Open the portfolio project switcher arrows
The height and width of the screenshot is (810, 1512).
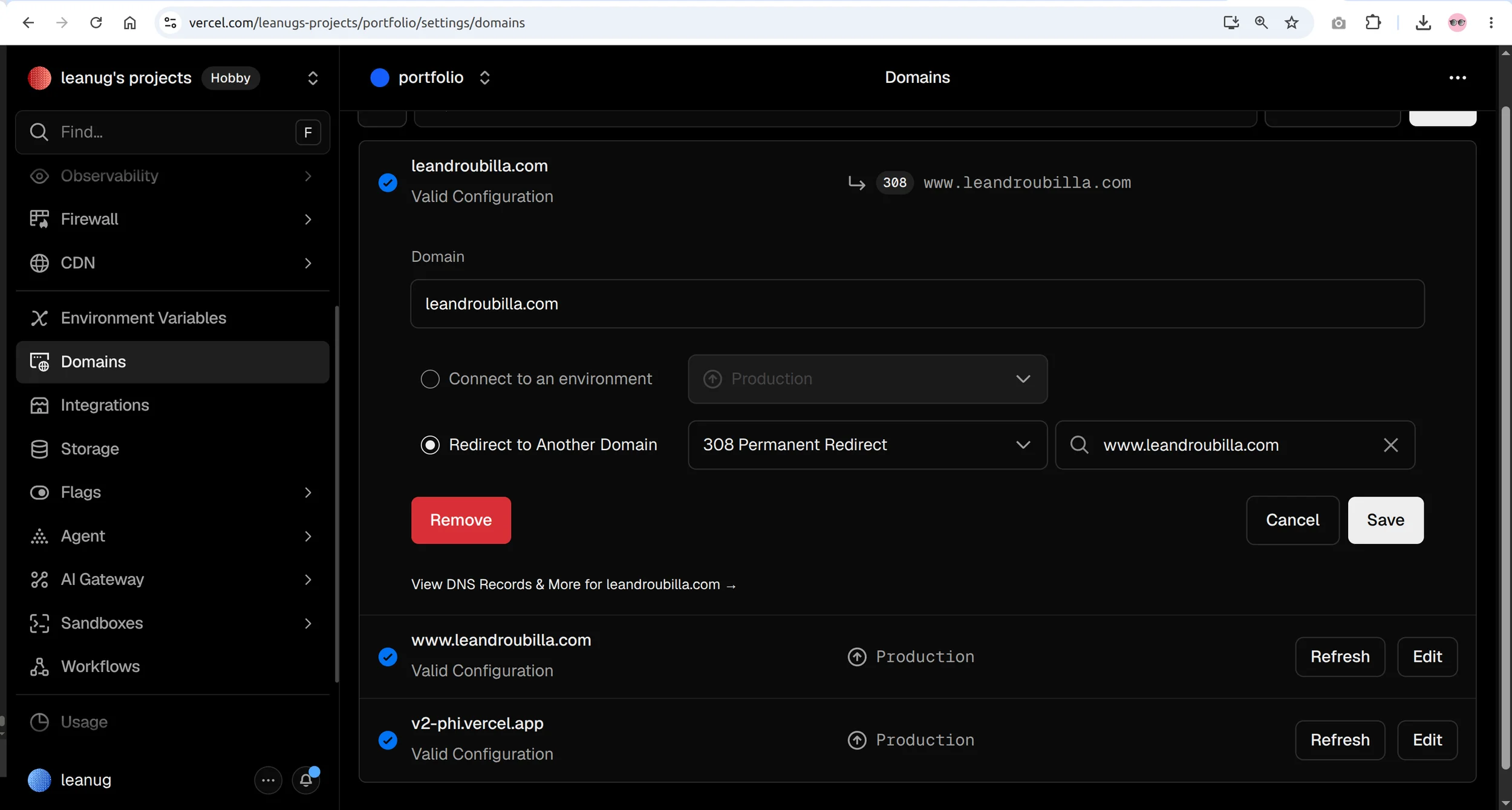point(484,77)
